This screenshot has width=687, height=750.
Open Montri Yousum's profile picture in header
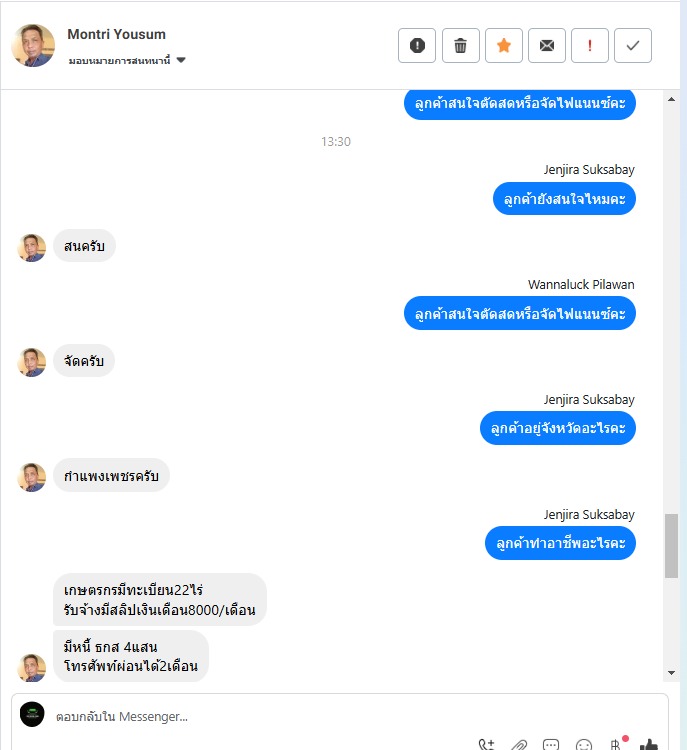tap(33, 45)
